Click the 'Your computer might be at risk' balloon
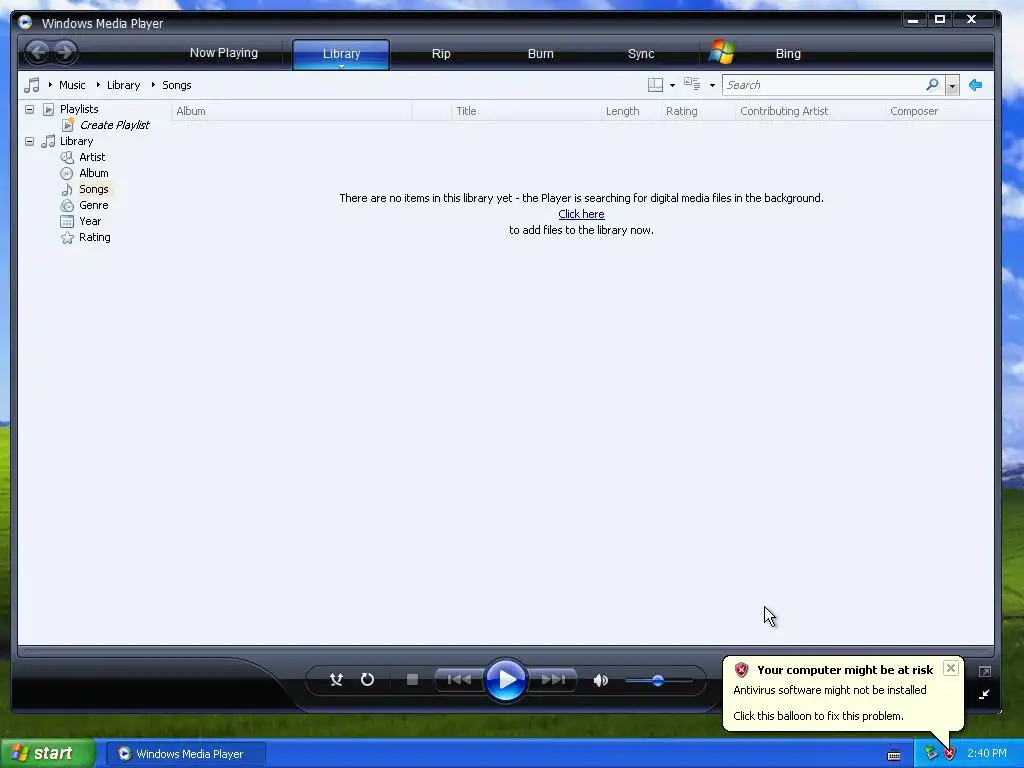 (x=842, y=694)
